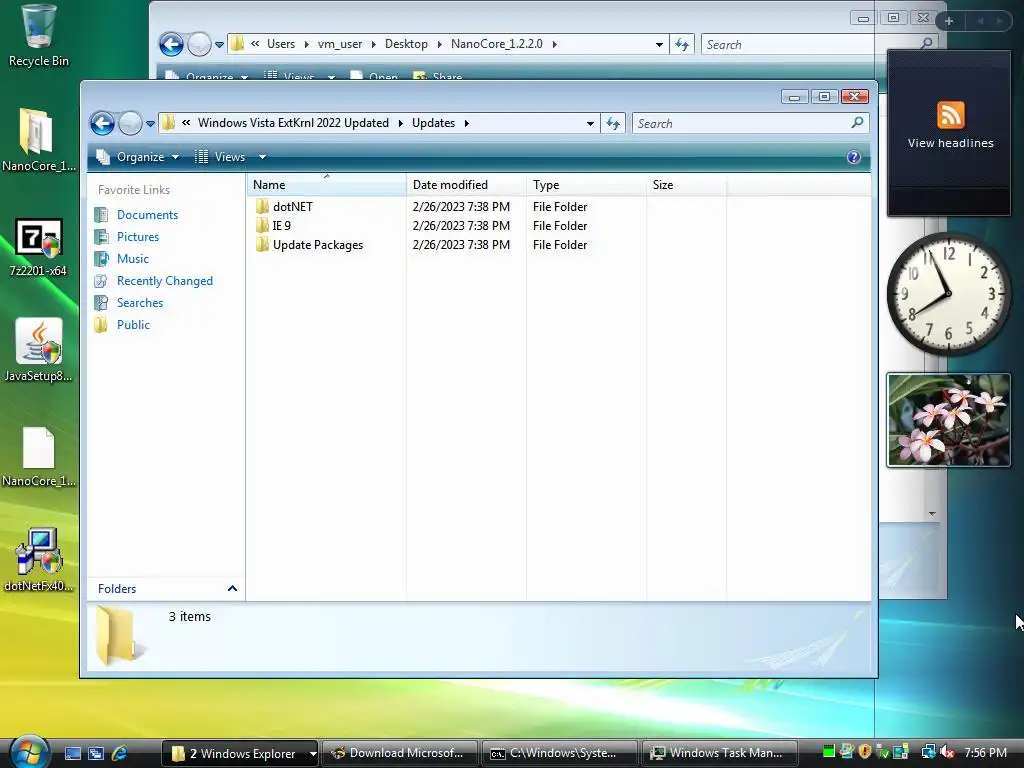Expand the arrow before Updates in the breadcrumb
The image size is (1024, 768).
[x=400, y=123]
